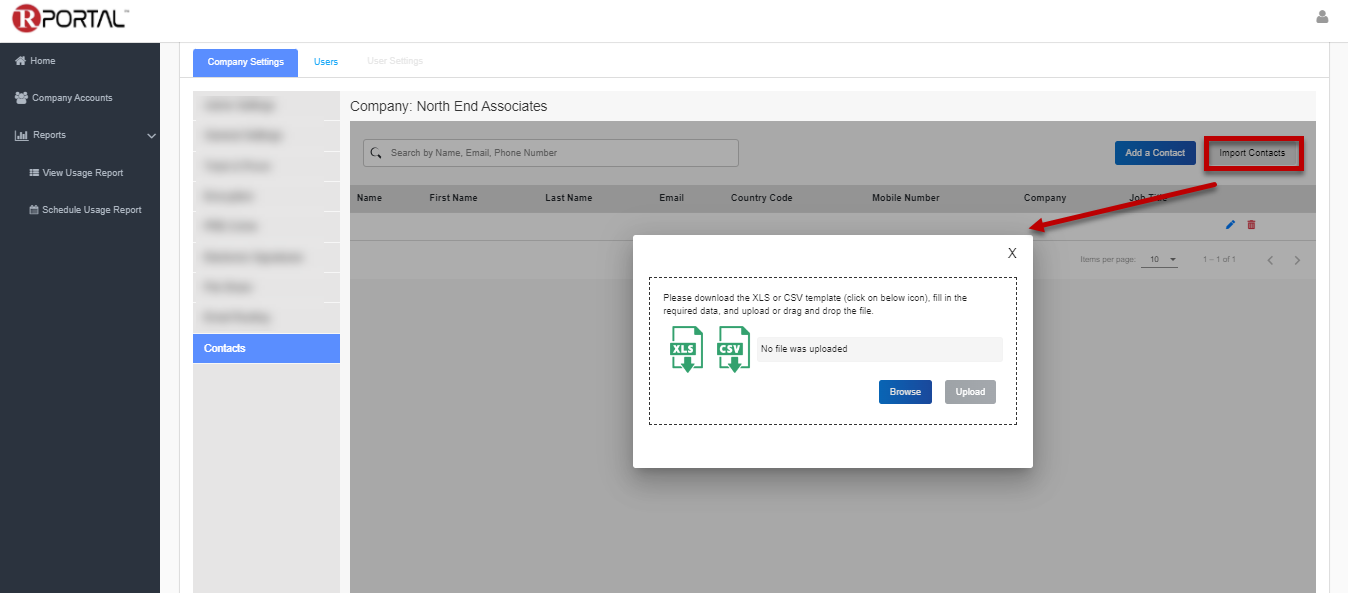Open the Users tab
The width and height of the screenshot is (1348, 593).
coord(326,62)
